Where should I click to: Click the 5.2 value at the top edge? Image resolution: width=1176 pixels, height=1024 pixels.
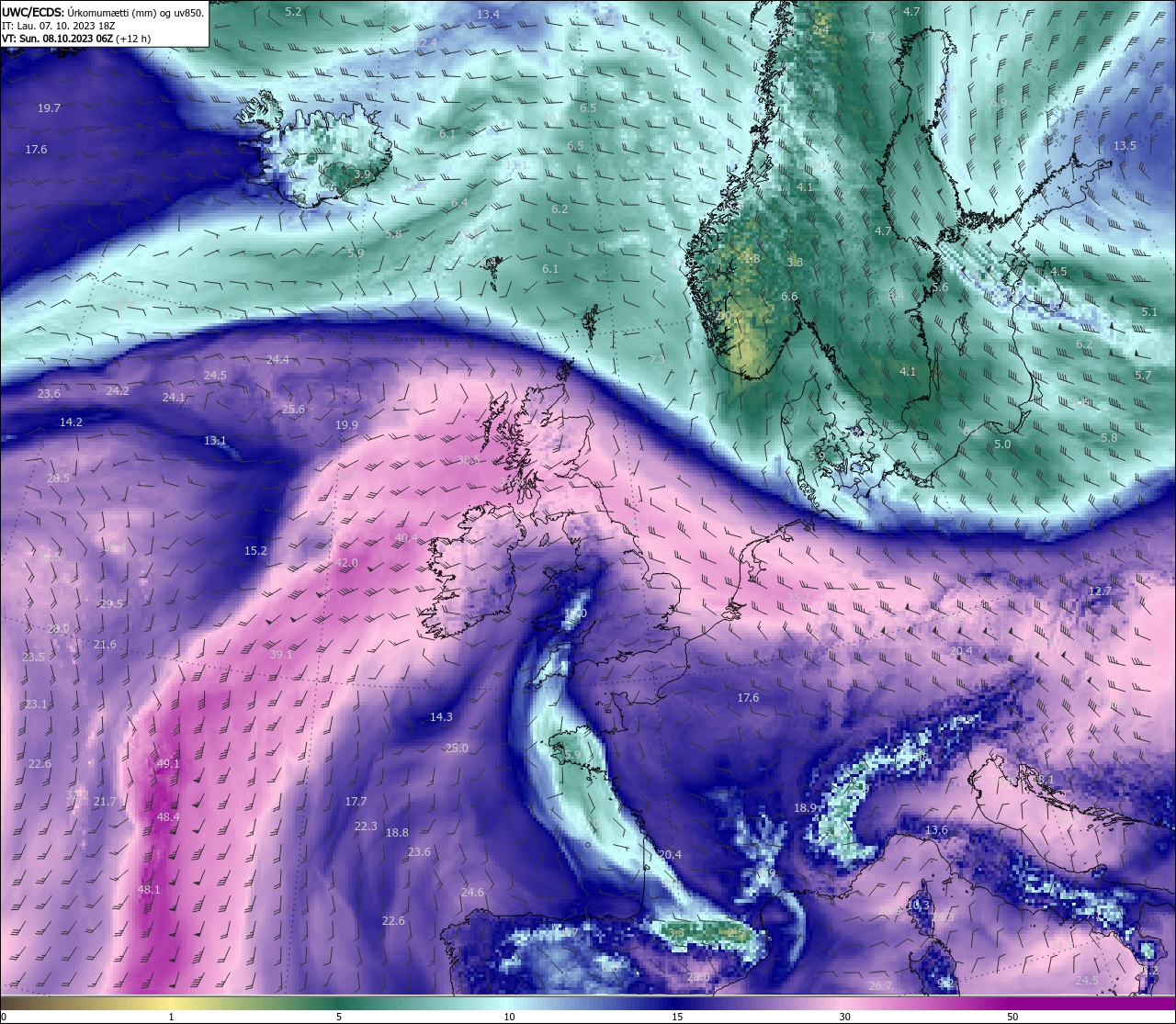tap(293, 12)
